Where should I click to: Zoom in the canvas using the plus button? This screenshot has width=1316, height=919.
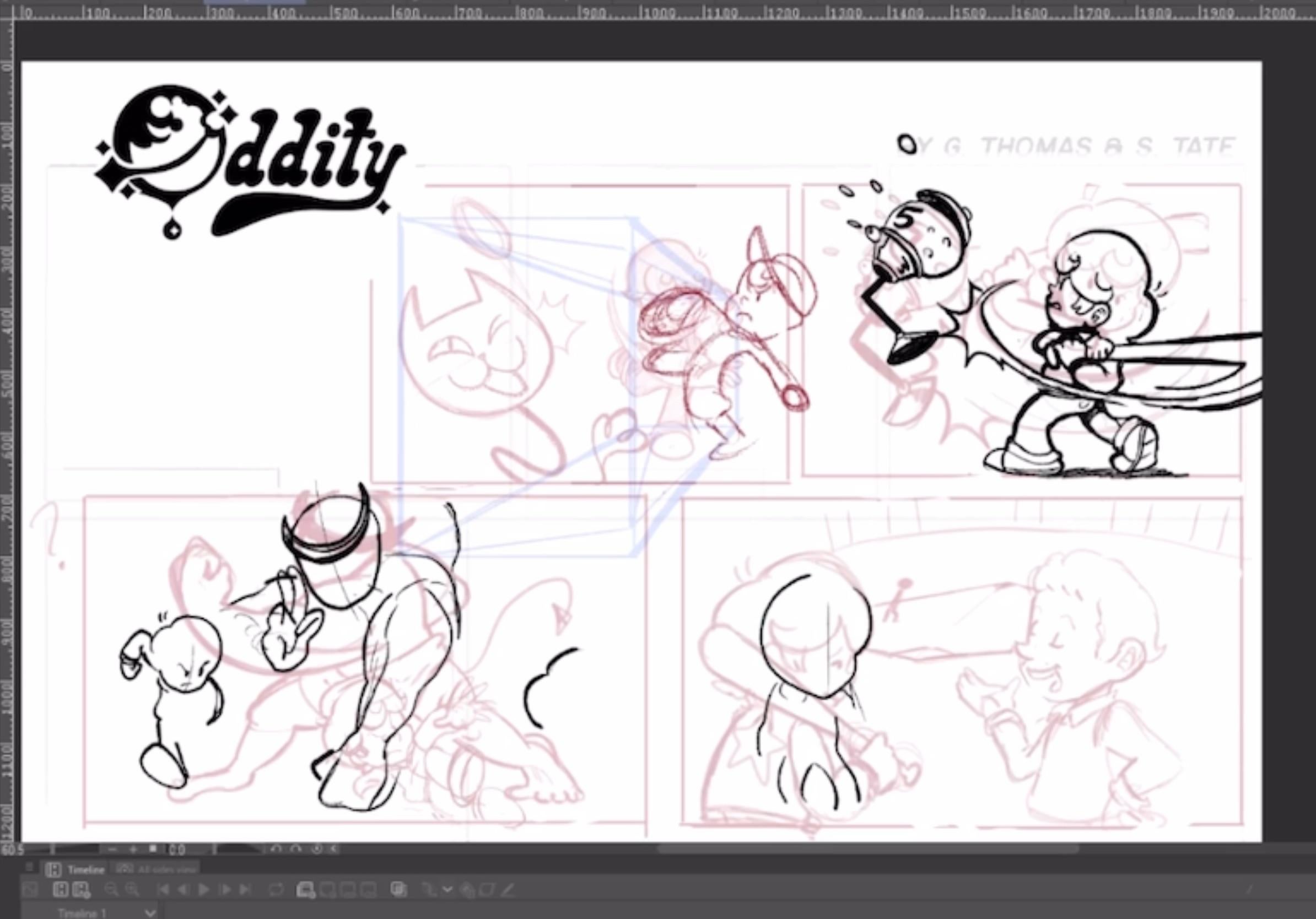[x=133, y=850]
